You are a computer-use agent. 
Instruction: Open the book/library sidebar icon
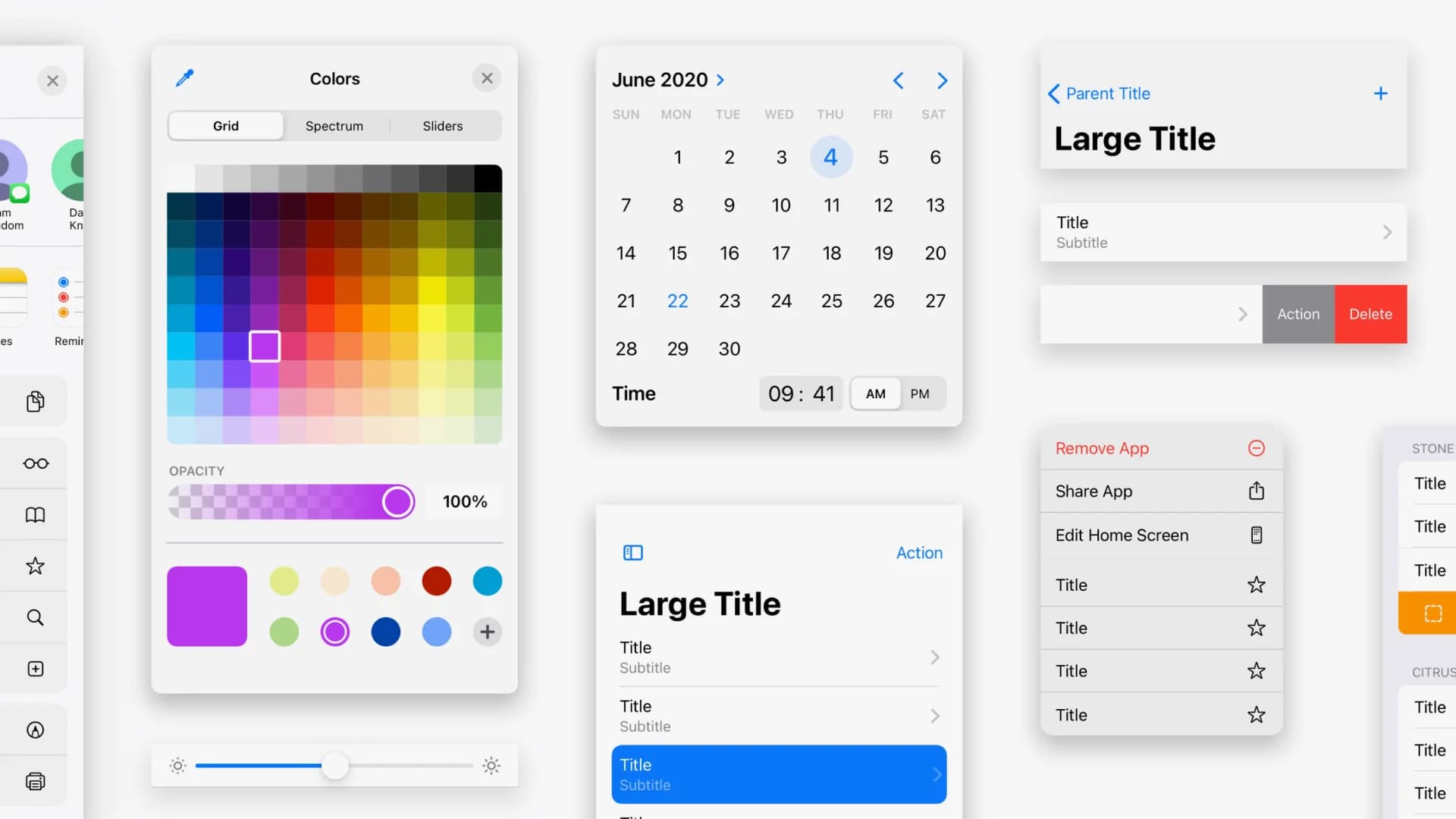point(35,514)
